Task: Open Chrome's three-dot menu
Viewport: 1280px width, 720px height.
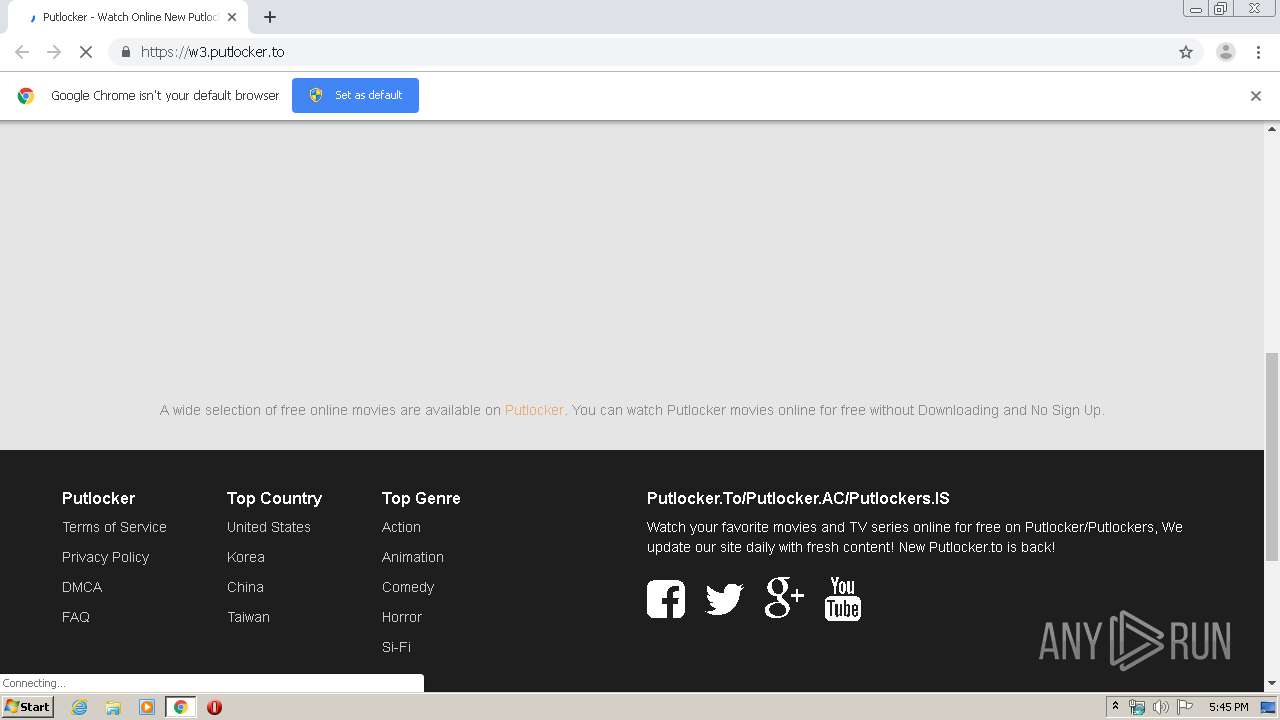Action: (1258, 52)
